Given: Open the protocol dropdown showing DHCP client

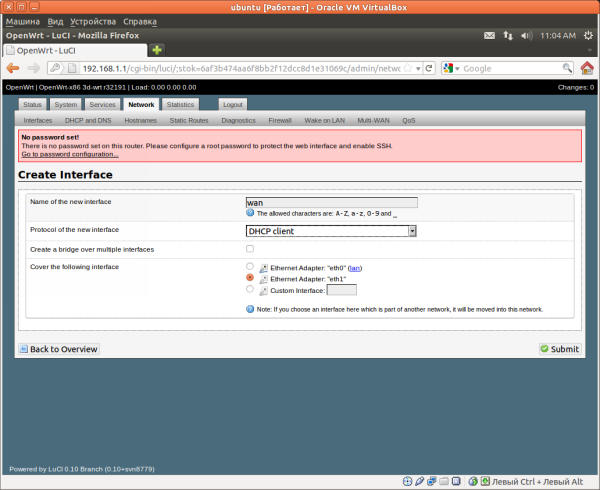Looking at the screenshot, I should pos(331,231).
